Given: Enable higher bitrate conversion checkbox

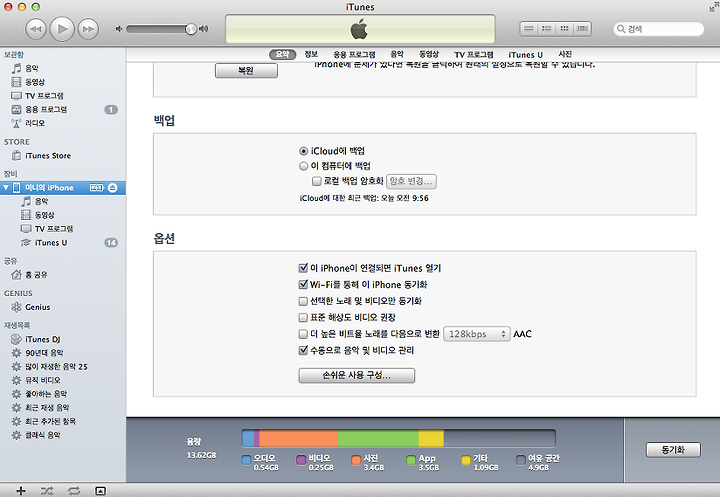Looking at the screenshot, I should (303, 334).
